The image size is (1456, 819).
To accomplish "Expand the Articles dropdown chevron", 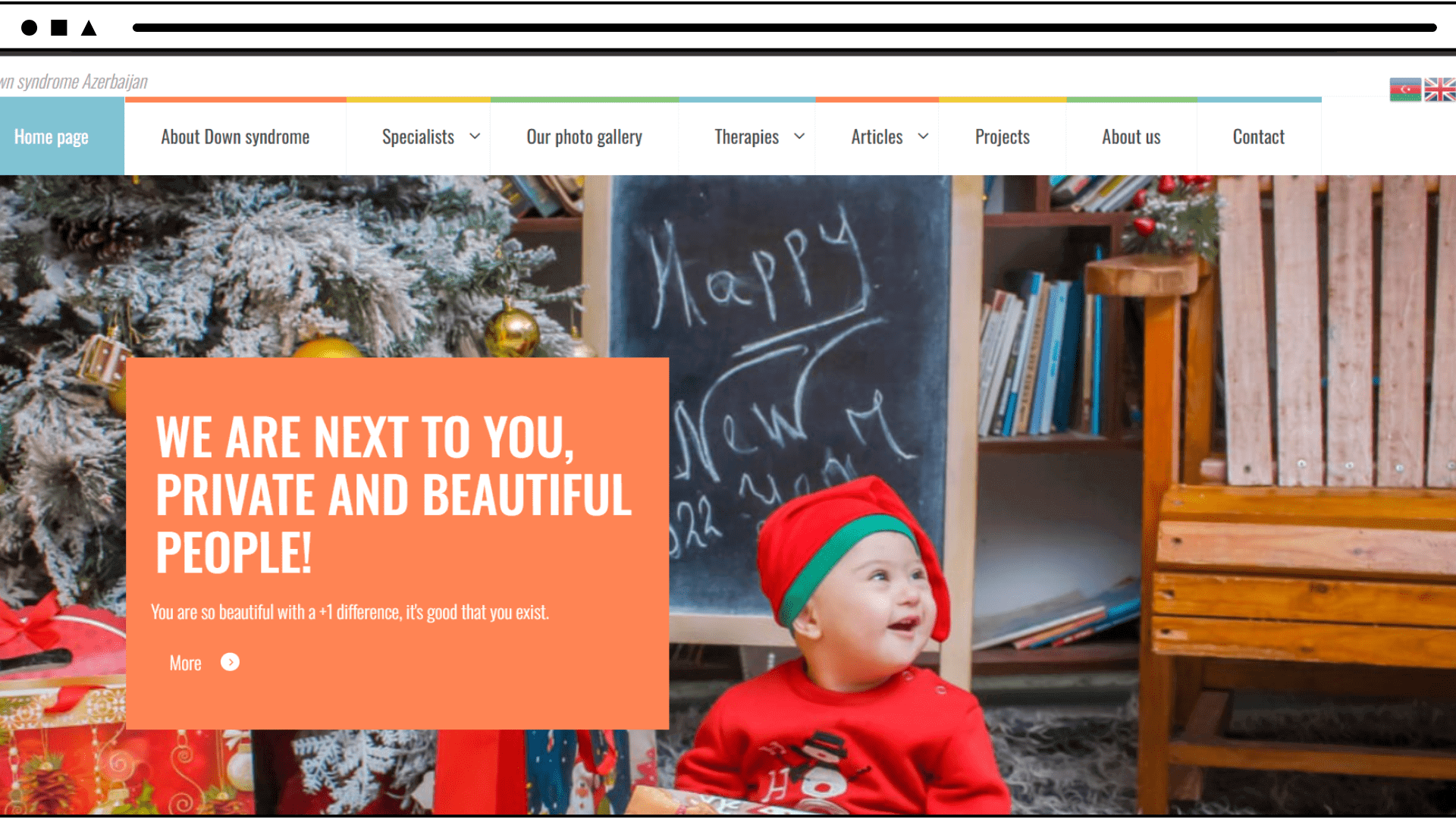I will pos(923,136).
